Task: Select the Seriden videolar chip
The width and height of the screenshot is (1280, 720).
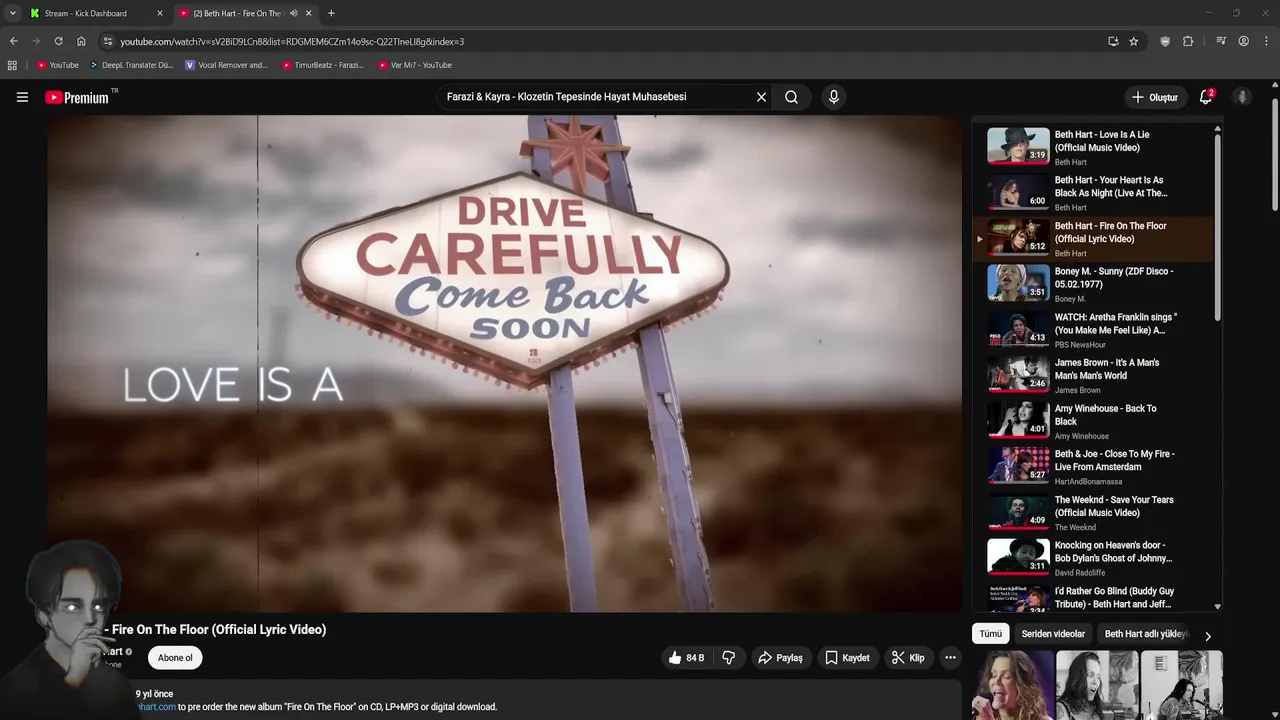Action: (x=1053, y=634)
